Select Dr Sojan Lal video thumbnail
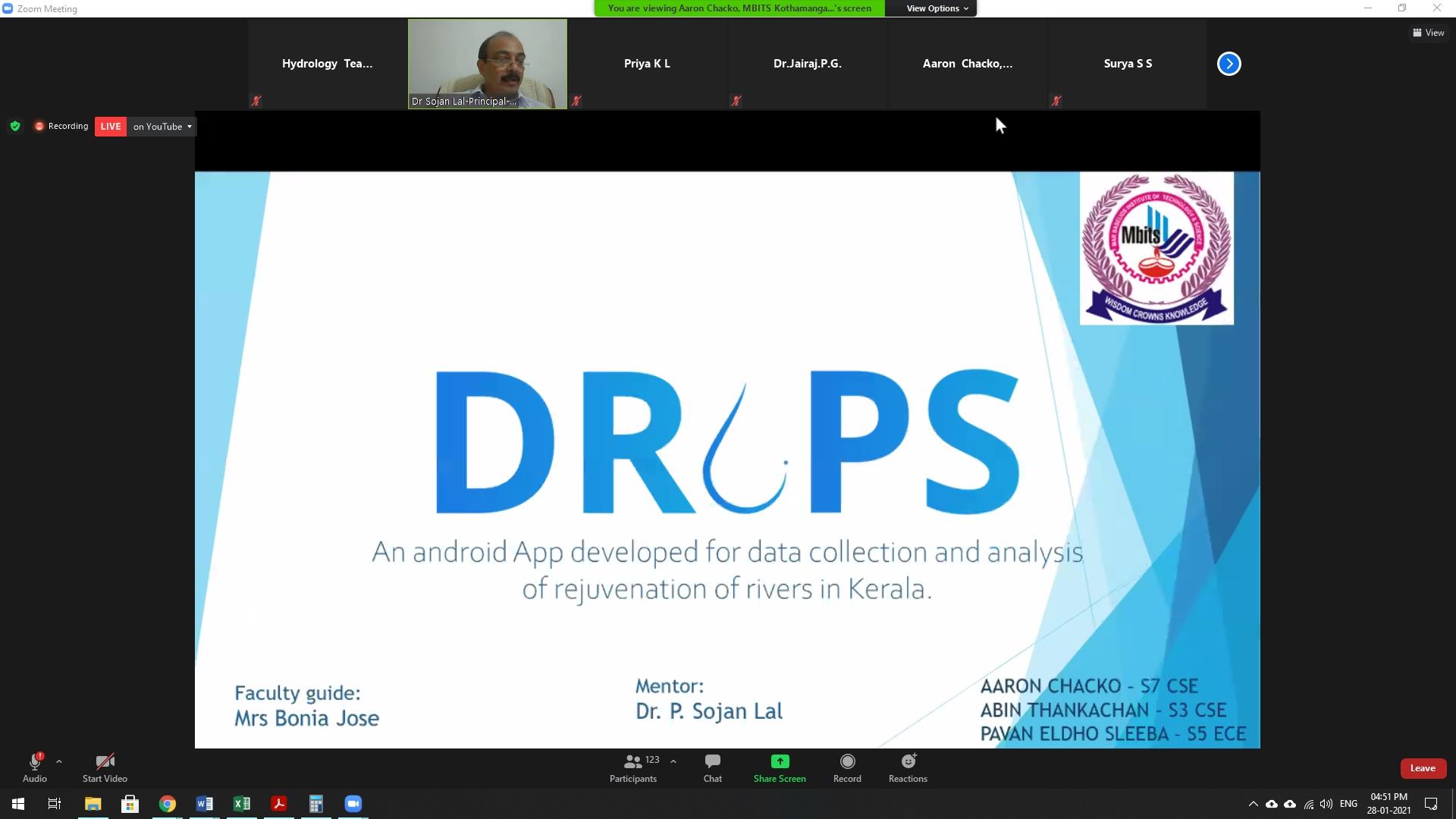 487,64
